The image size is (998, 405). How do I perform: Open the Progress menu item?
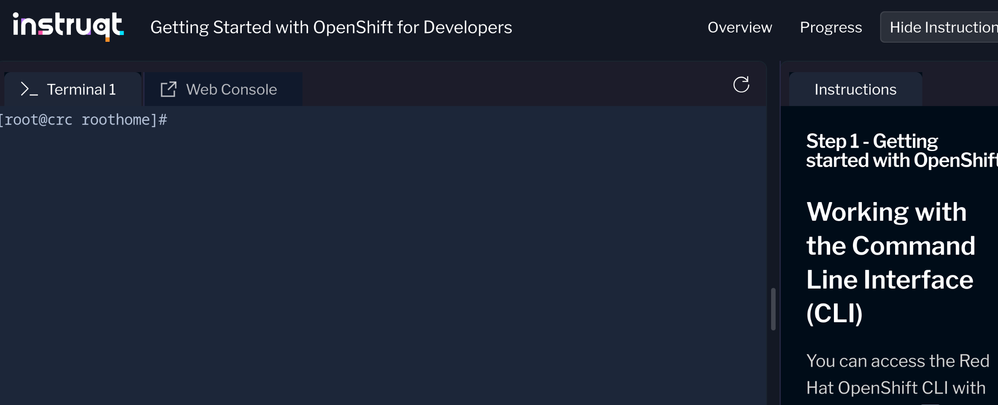point(831,28)
